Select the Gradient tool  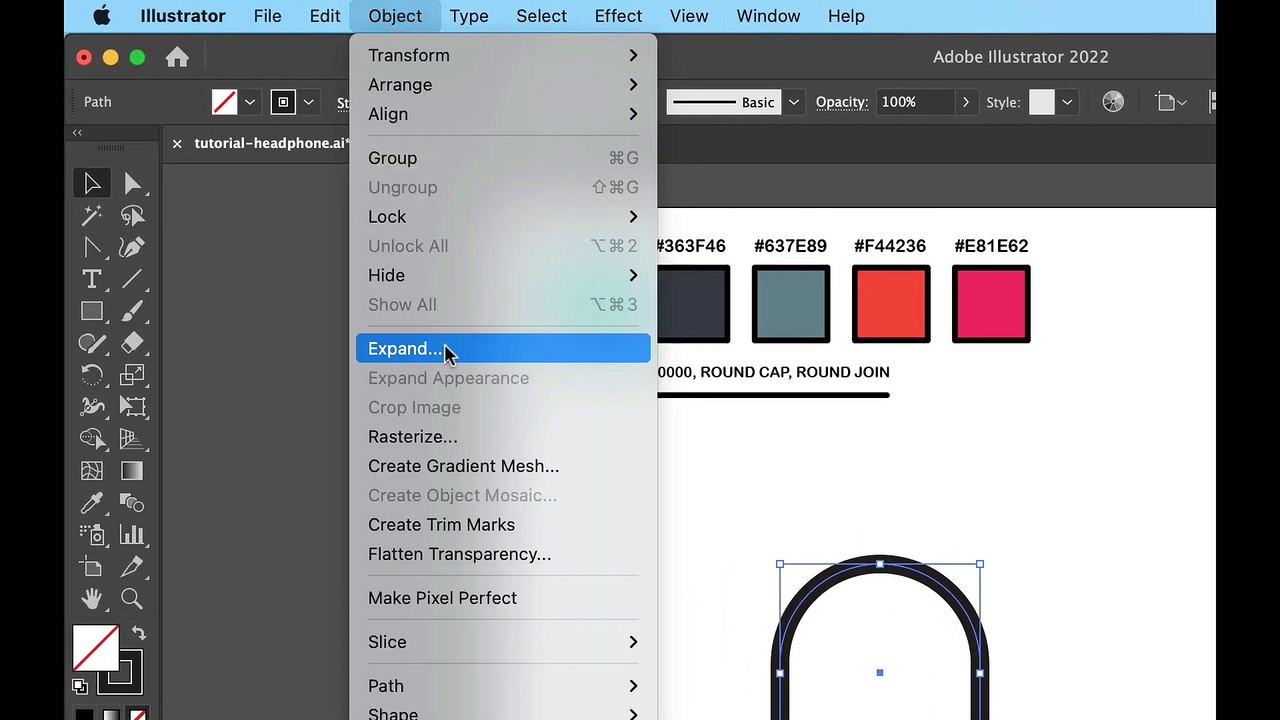pyautogui.click(x=132, y=471)
